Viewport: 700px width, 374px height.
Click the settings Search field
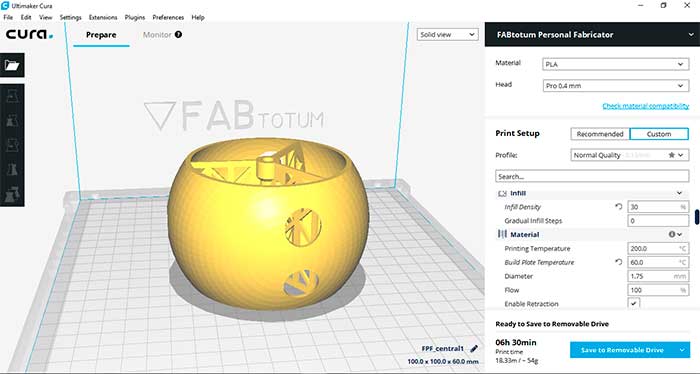pos(592,176)
